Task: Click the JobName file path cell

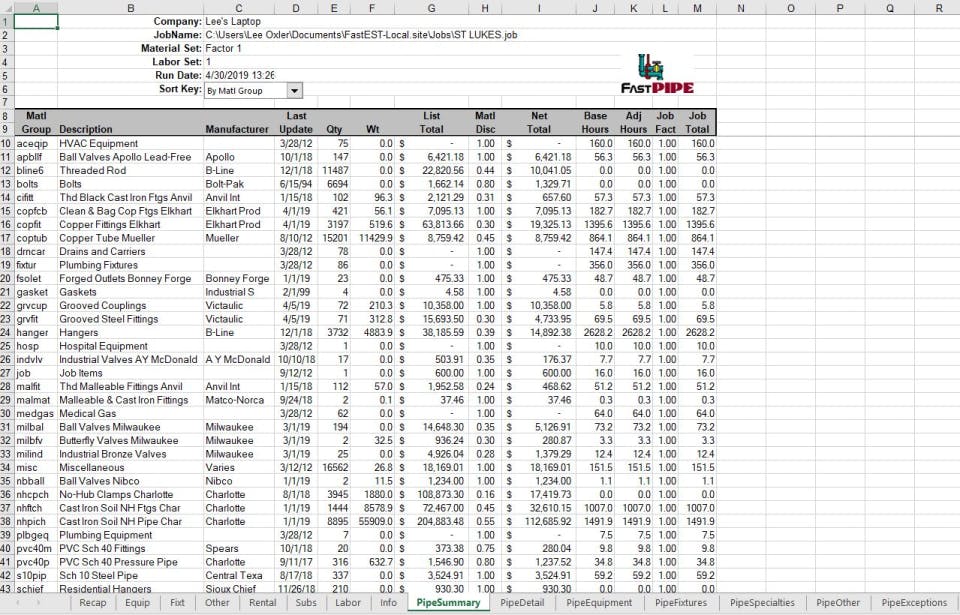Action: [x=361, y=35]
